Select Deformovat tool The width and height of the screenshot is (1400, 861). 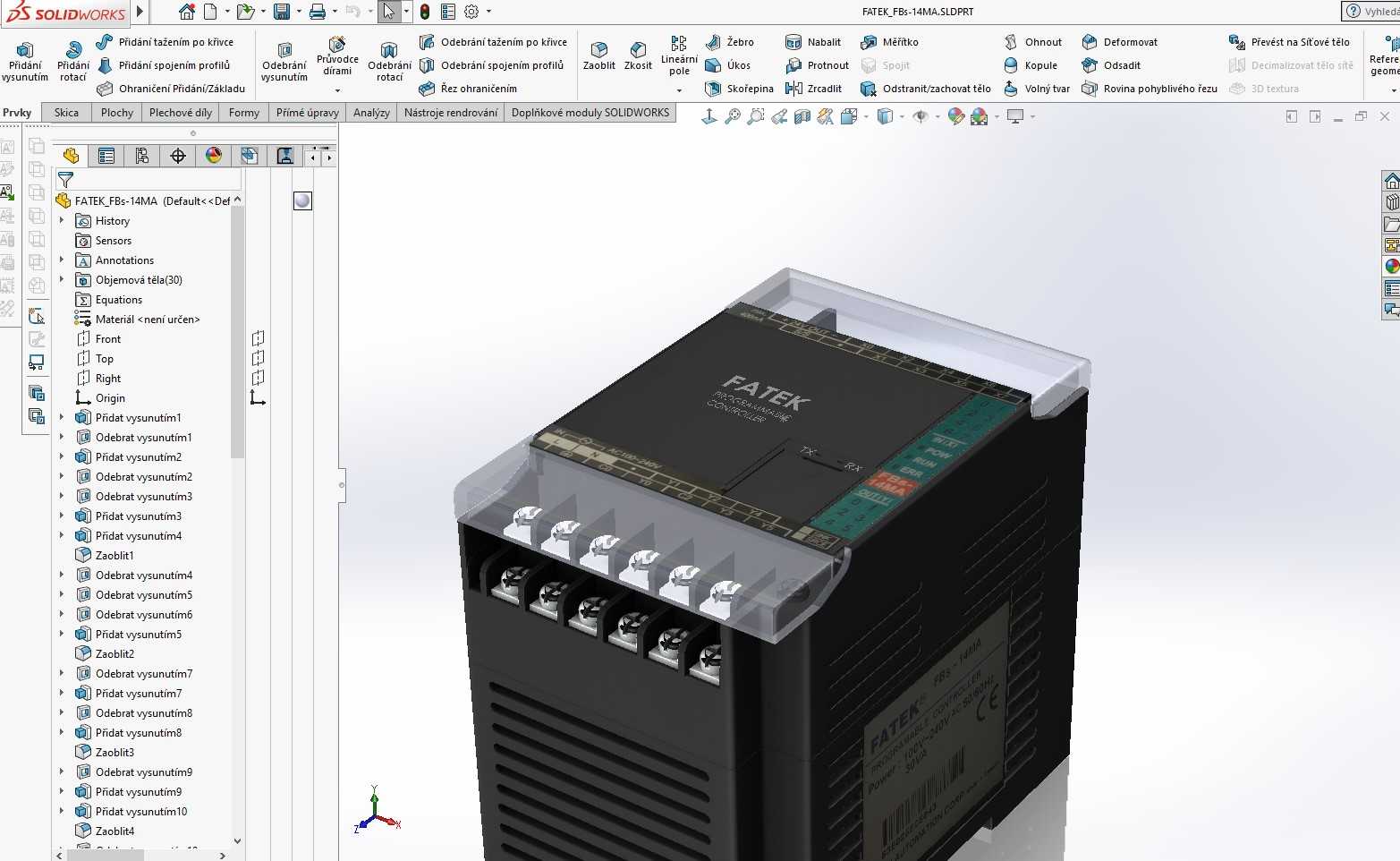click(x=1119, y=42)
